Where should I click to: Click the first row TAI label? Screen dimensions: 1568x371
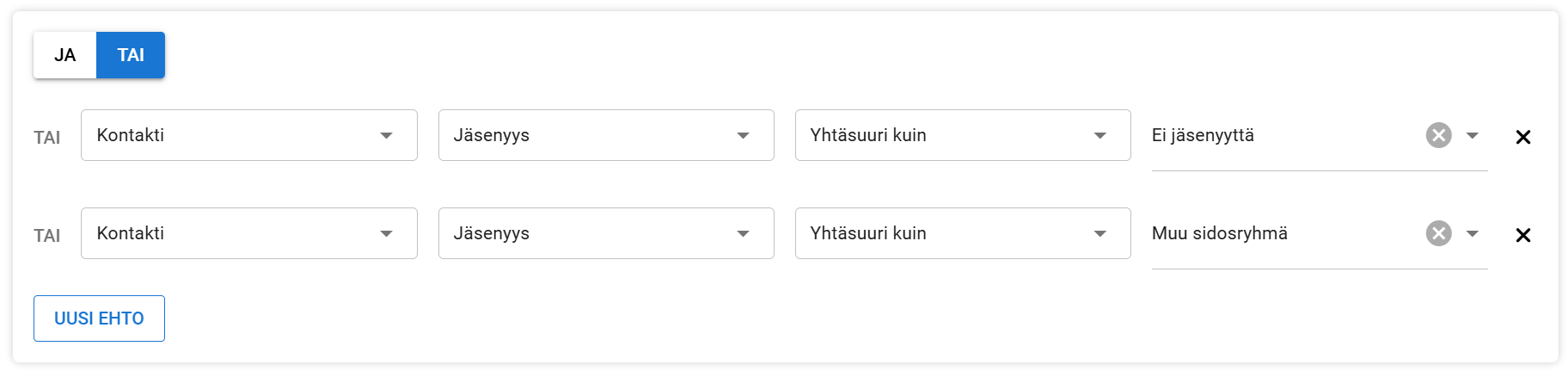coord(47,138)
